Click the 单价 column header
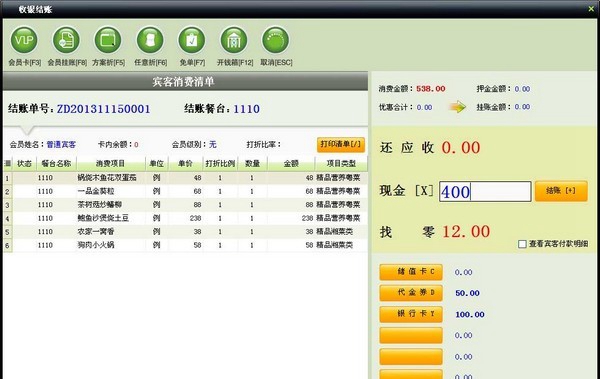600x379 pixels. point(185,163)
